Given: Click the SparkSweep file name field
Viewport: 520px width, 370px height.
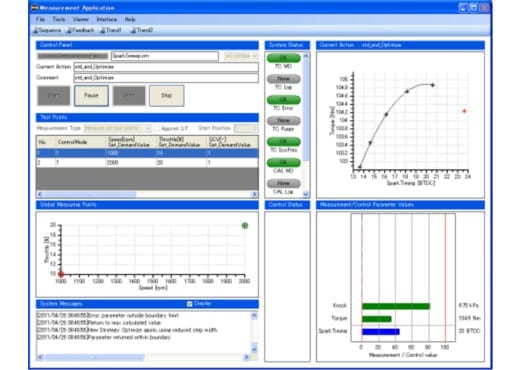Looking at the screenshot, I should (165, 56).
